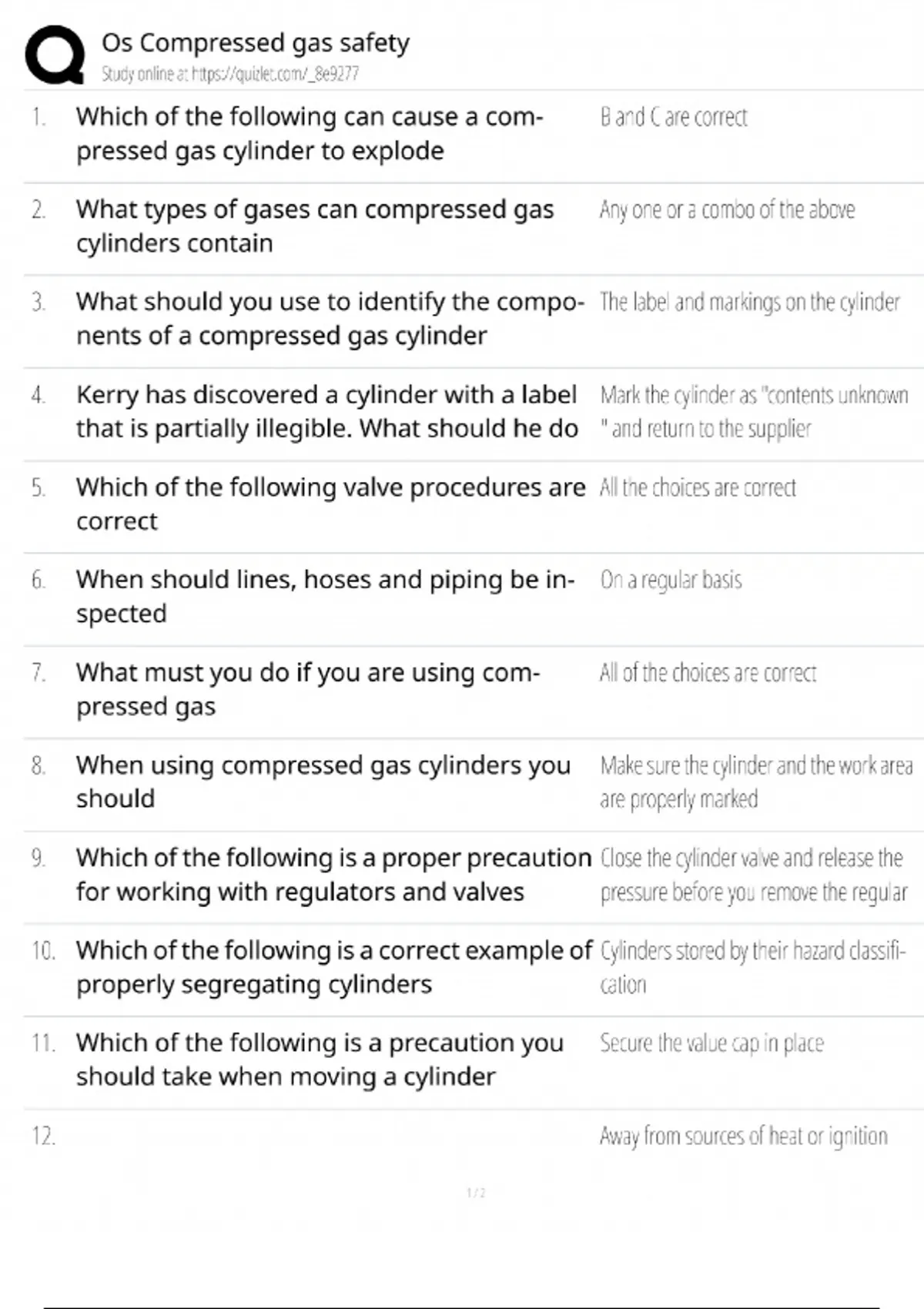Click the '1/2' page number indicator
The height and width of the screenshot is (1309, 924).
click(x=476, y=1193)
